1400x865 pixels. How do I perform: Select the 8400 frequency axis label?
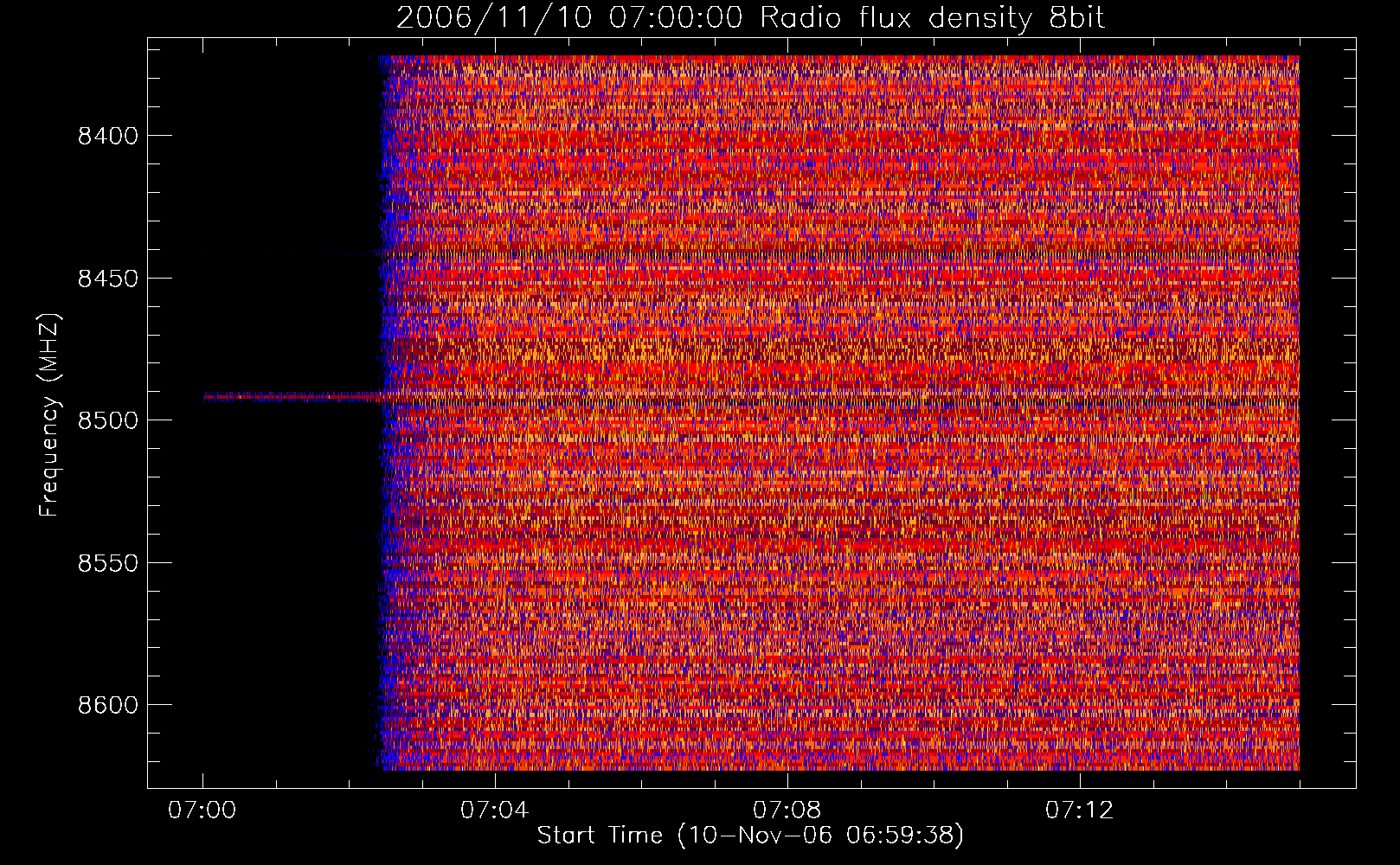(x=107, y=136)
